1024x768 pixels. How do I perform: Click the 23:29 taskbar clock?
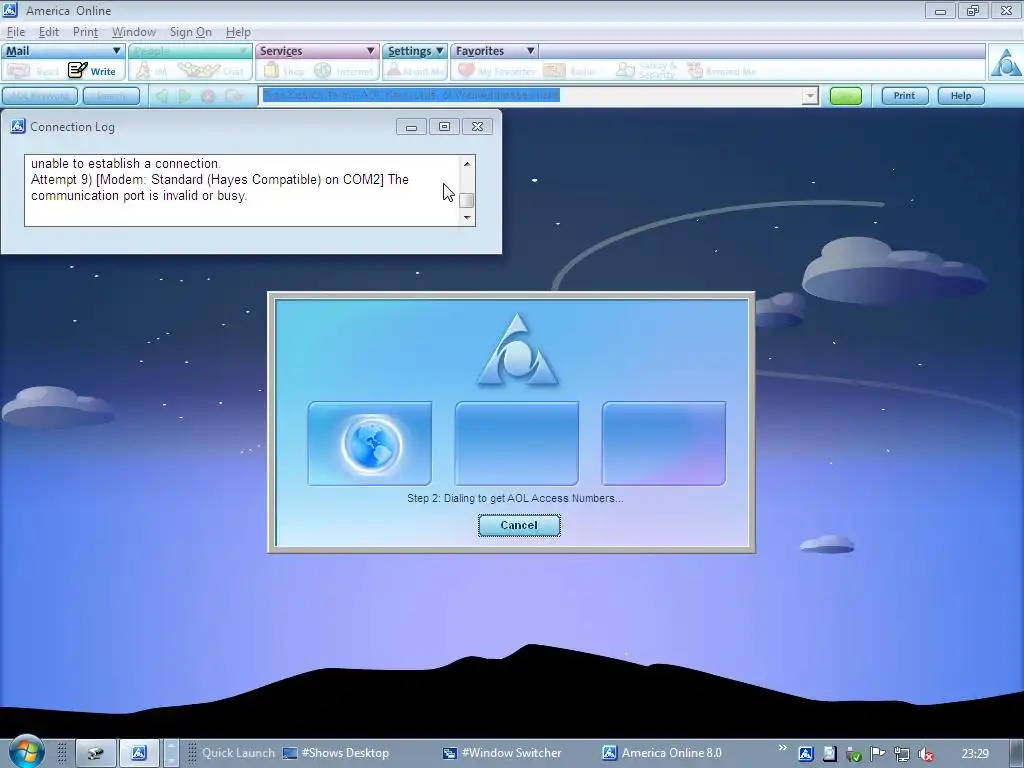[975, 754]
